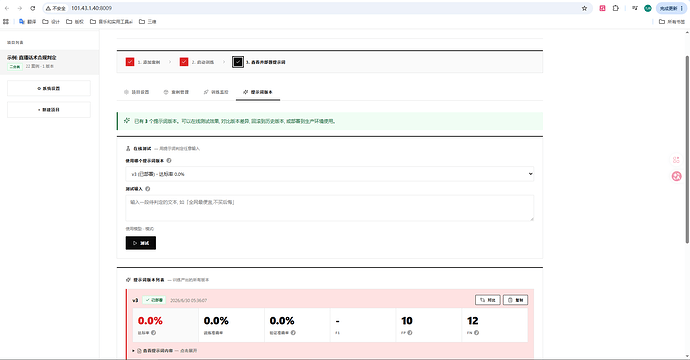Click the red checkbox for step 1
This screenshot has width=690, height=360.
[x=130, y=62]
